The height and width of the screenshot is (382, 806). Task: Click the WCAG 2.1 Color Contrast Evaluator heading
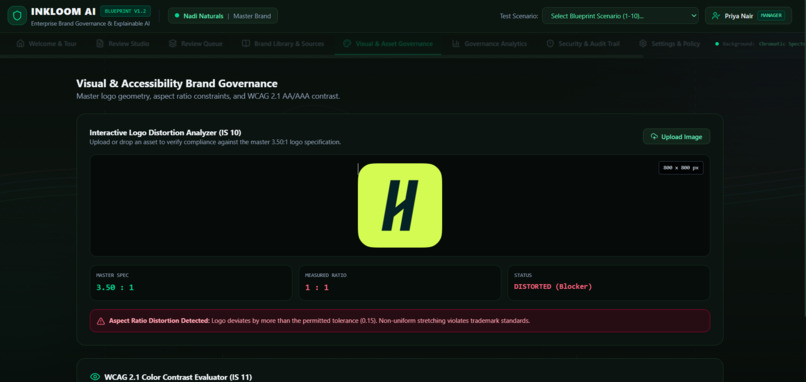click(178, 377)
